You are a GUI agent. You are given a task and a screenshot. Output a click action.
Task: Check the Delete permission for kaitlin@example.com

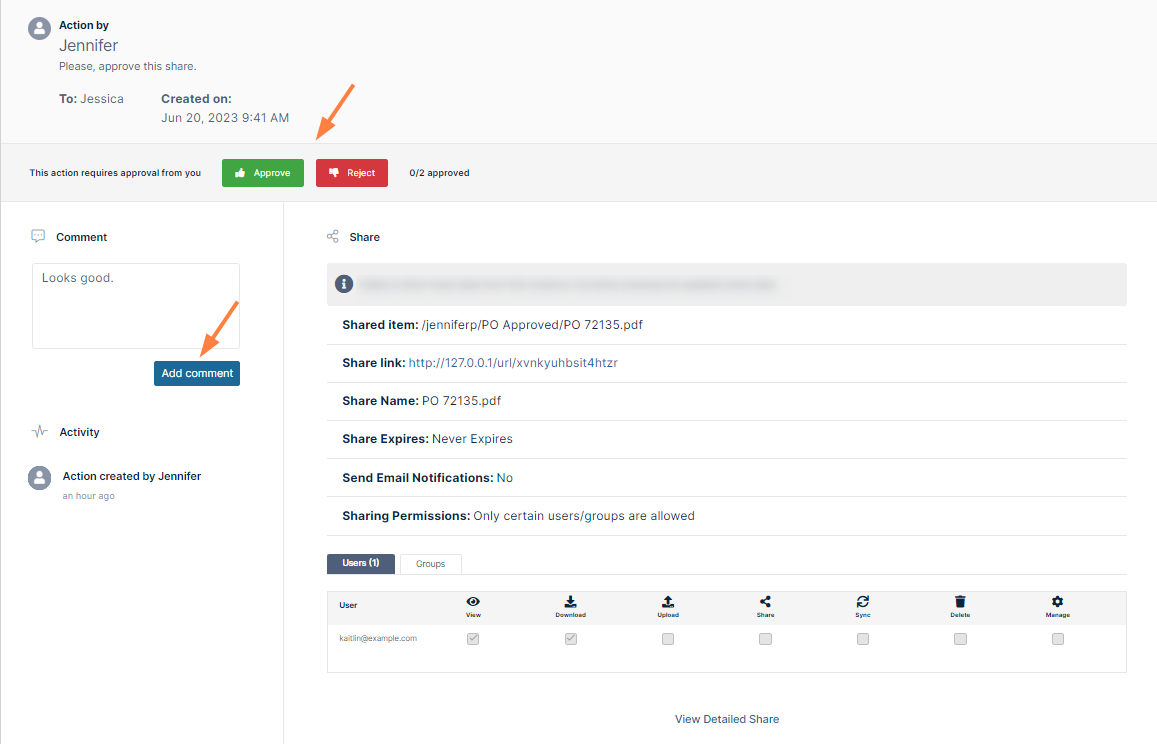pos(960,639)
